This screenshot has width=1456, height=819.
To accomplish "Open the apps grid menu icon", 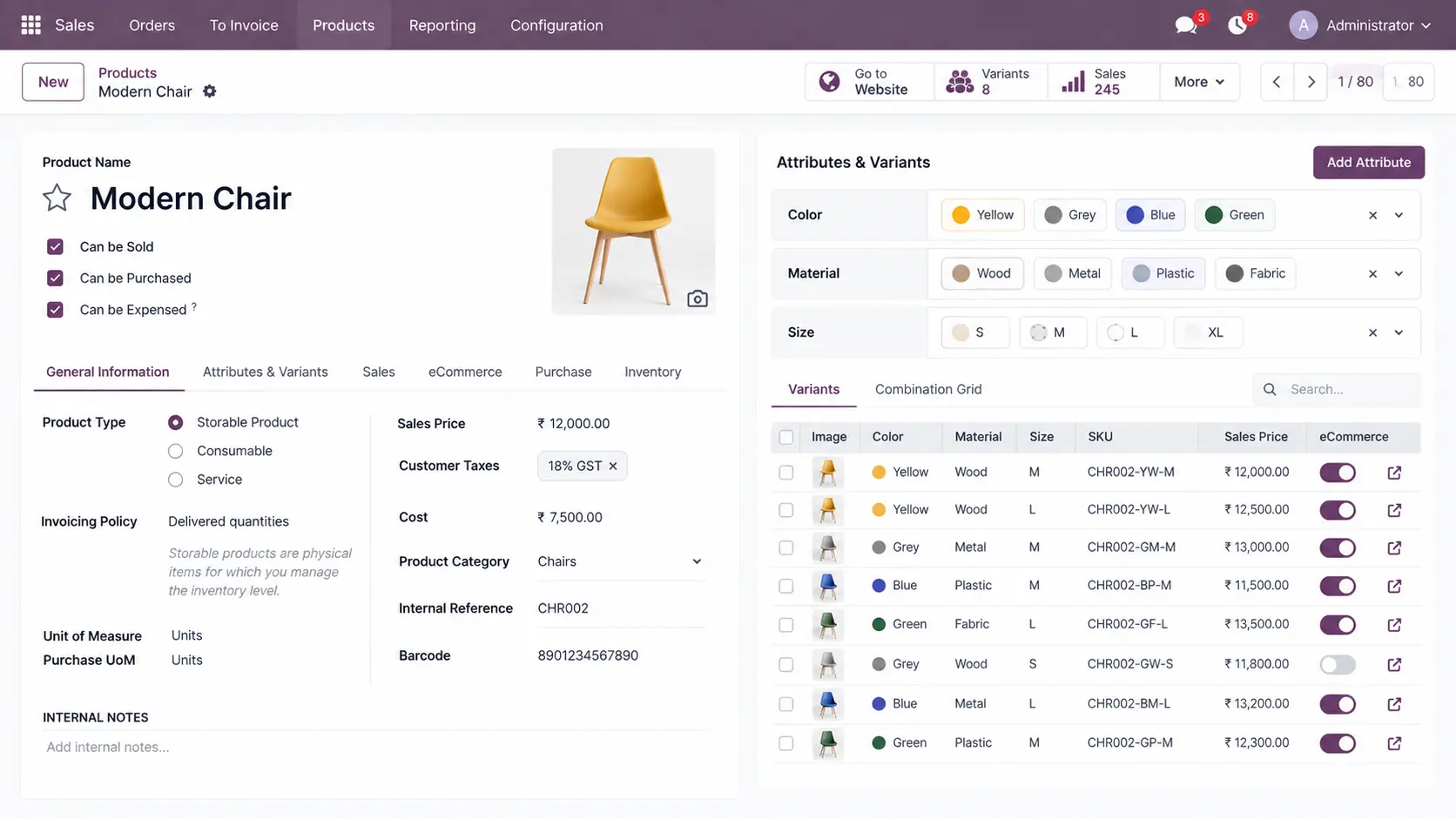I will pos(30,25).
